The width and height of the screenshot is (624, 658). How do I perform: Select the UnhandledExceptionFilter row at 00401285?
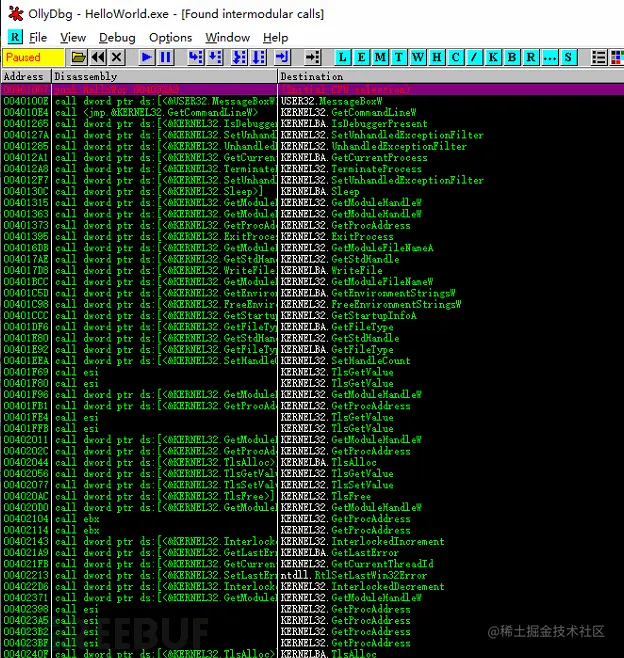[x=313, y=146]
